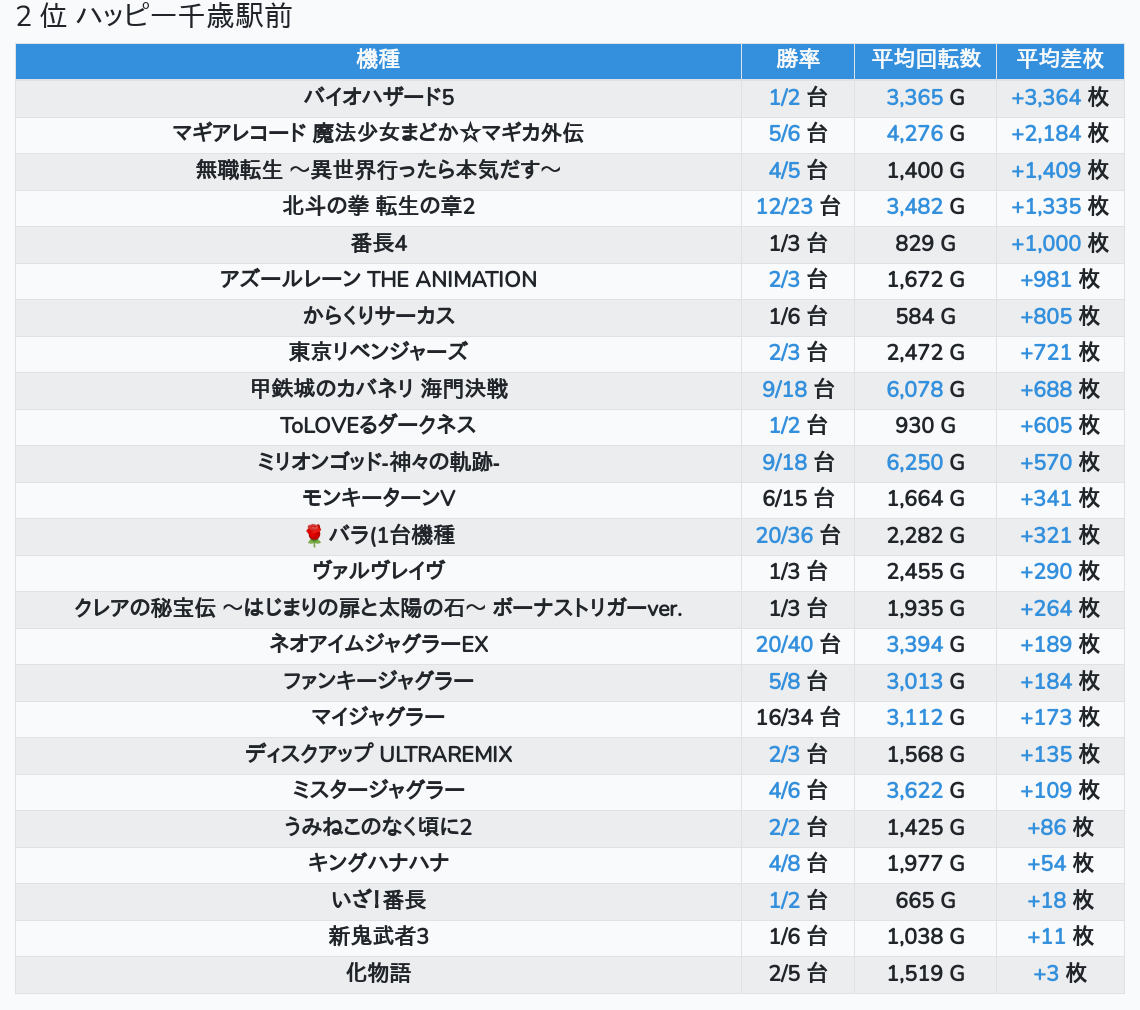The image size is (1140, 1010).
Task: Sort table by 勝率 column header
Action: [x=797, y=59]
